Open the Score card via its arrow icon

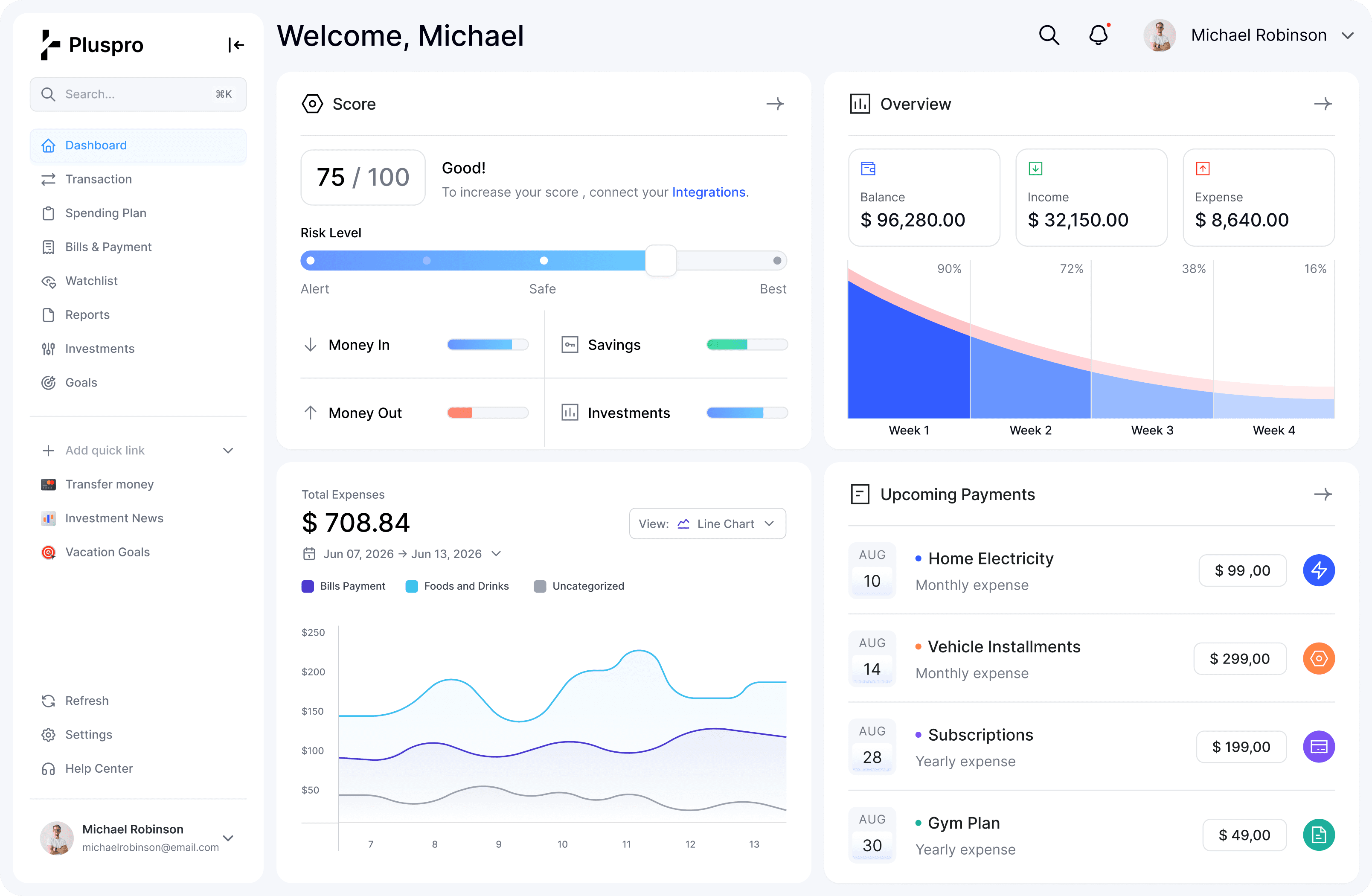tap(775, 104)
